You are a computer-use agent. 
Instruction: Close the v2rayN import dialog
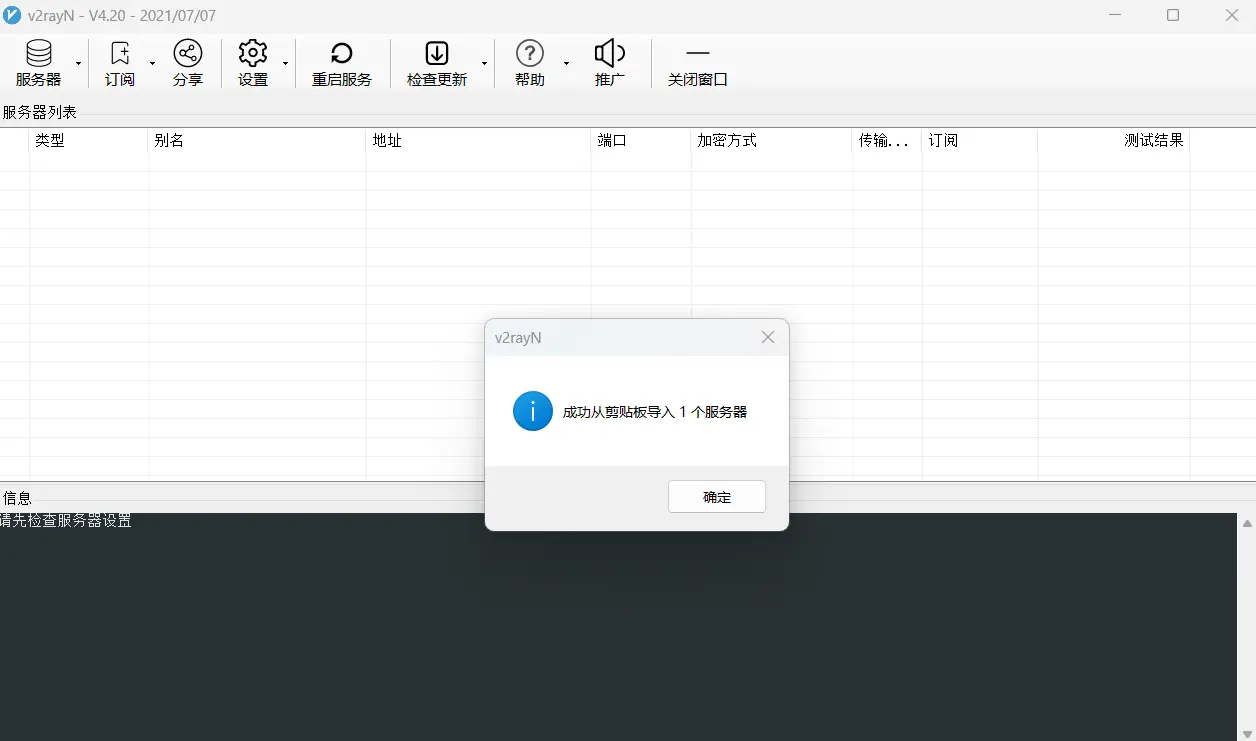(768, 337)
